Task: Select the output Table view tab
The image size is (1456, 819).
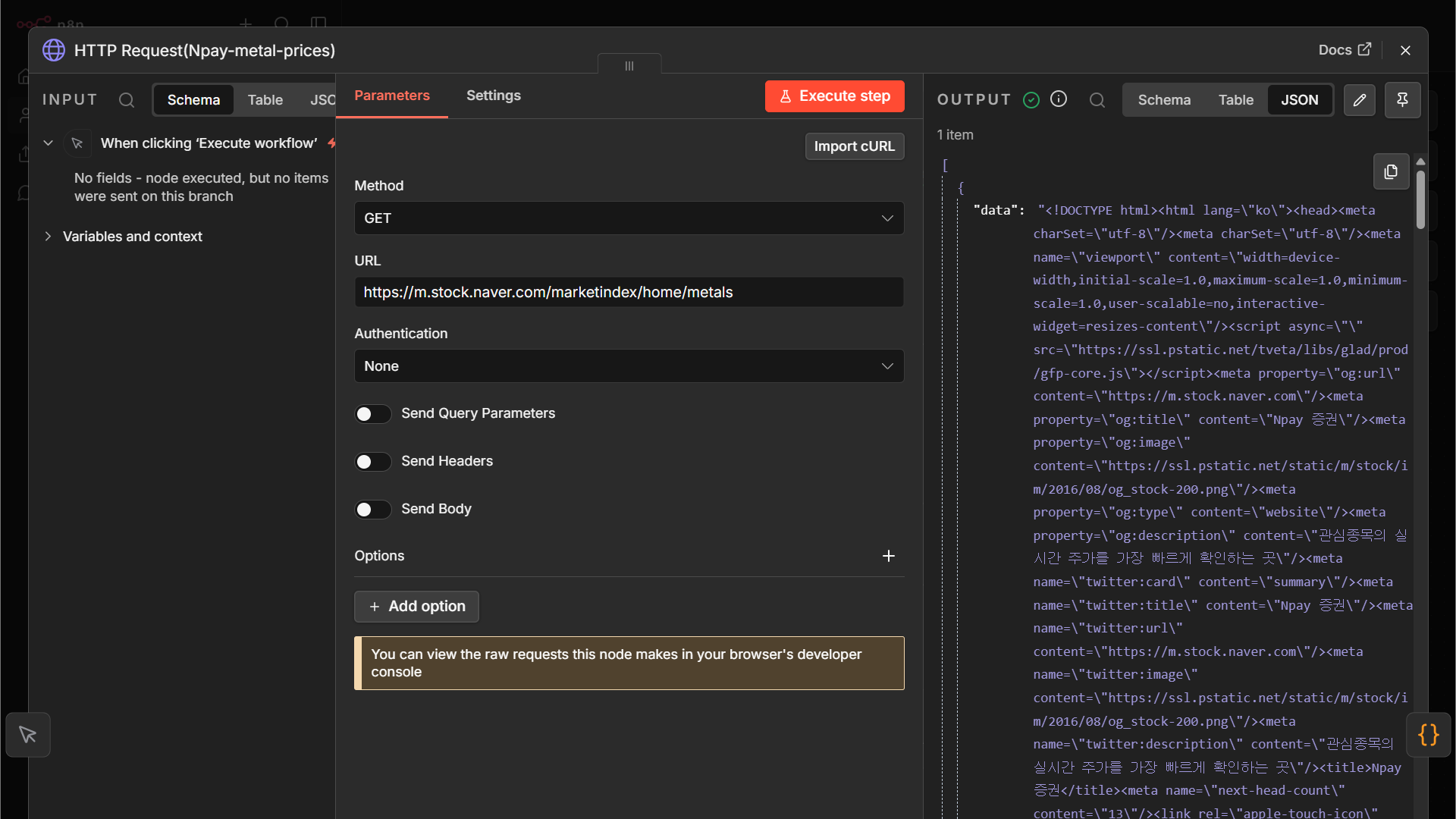Action: click(x=1236, y=100)
